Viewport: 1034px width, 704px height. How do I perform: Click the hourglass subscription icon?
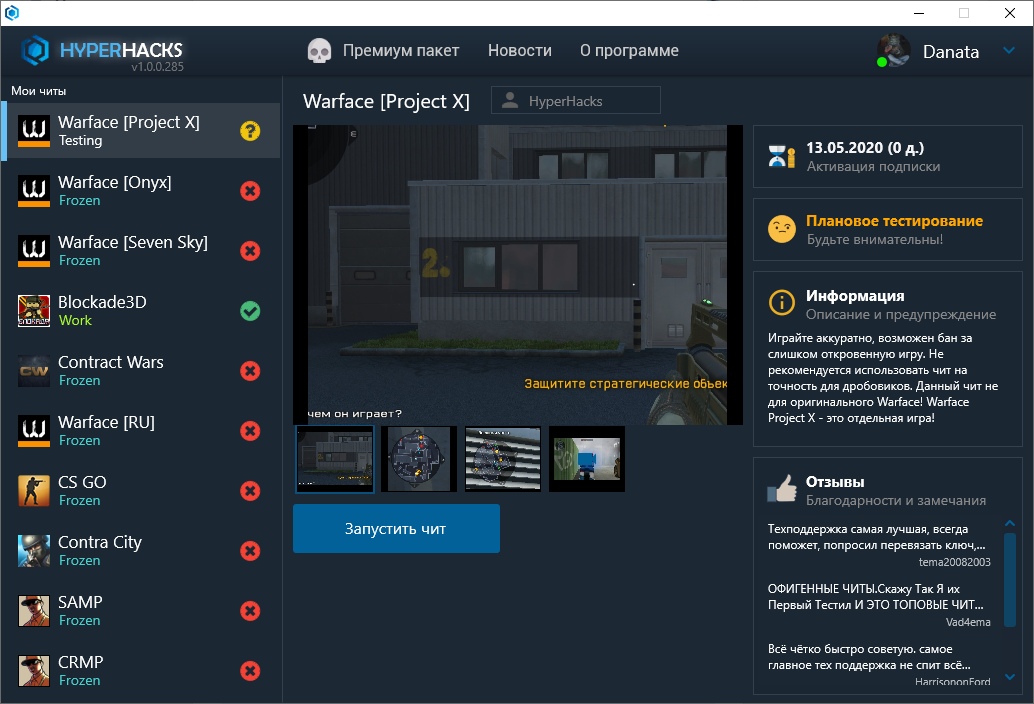click(x=781, y=156)
